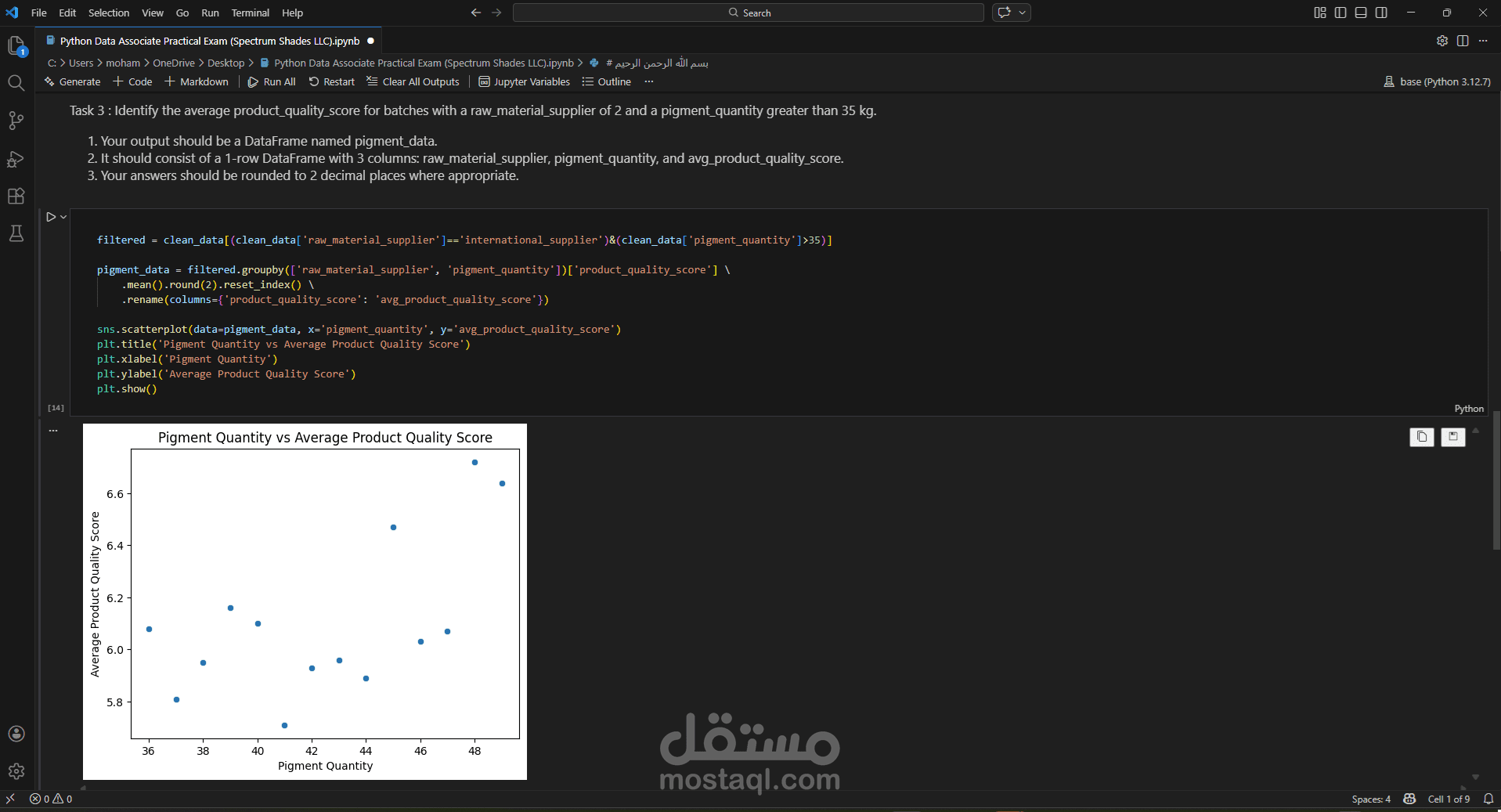
Task: Open the notifications bell
Action: click(x=1487, y=799)
